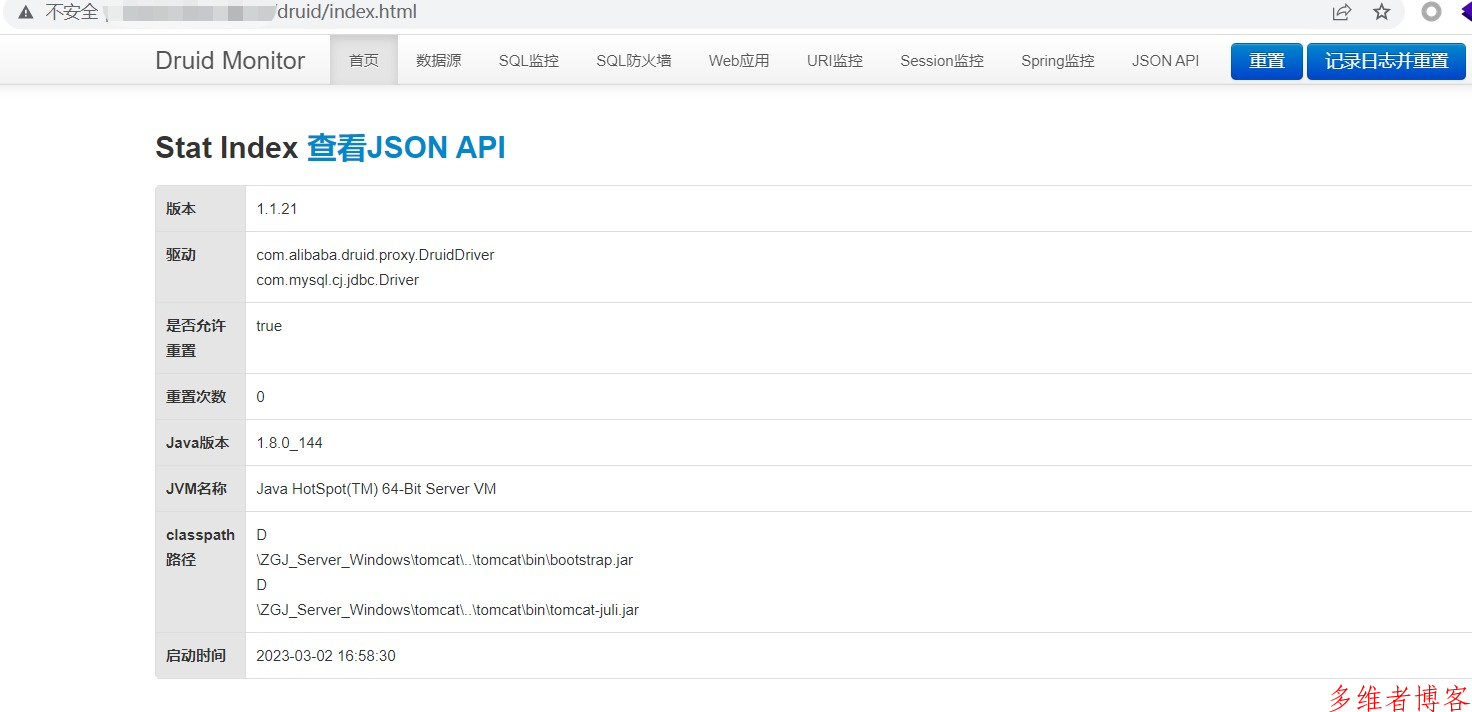Click start time 2023-03-02 16:58:30

(x=326, y=656)
